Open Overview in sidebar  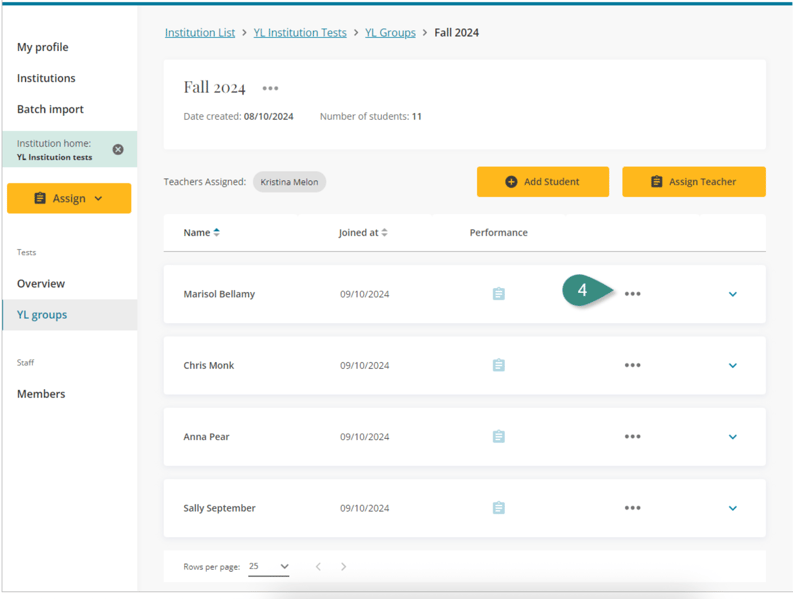click(x=41, y=284)
